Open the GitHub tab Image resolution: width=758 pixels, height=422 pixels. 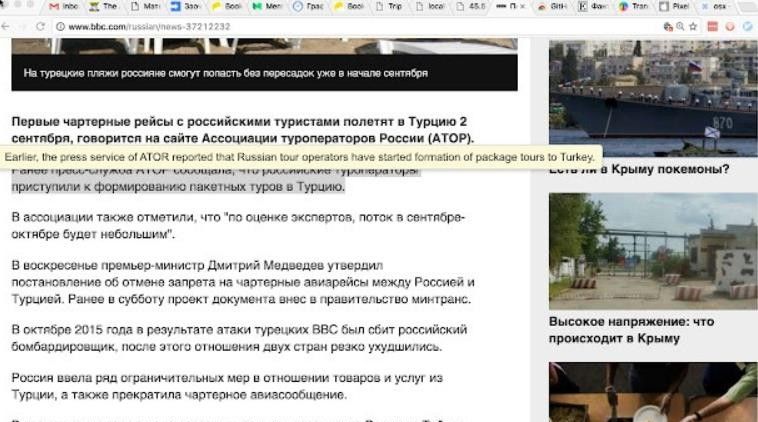pyautogui.click(x=552, y=6)
